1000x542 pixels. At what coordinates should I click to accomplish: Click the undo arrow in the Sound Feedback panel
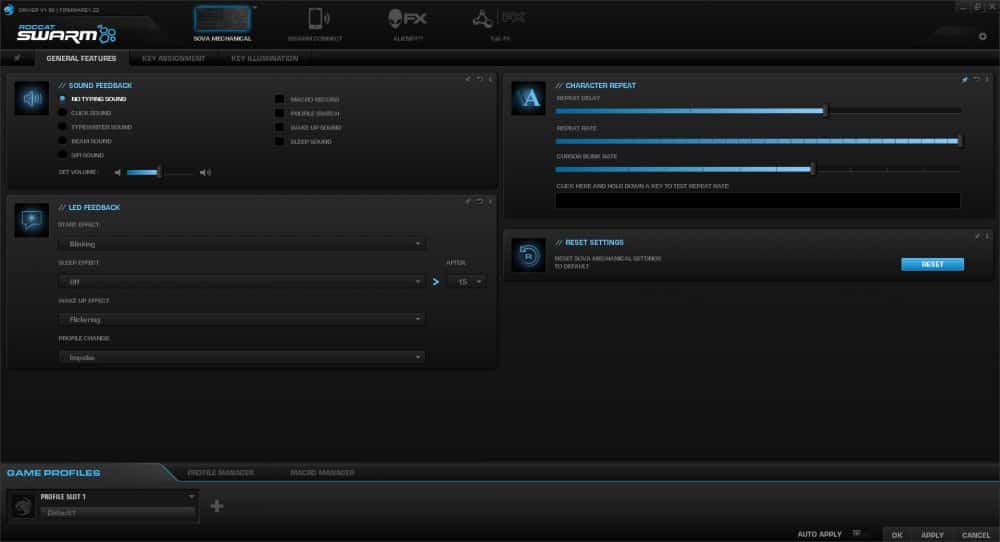[480, 79]
